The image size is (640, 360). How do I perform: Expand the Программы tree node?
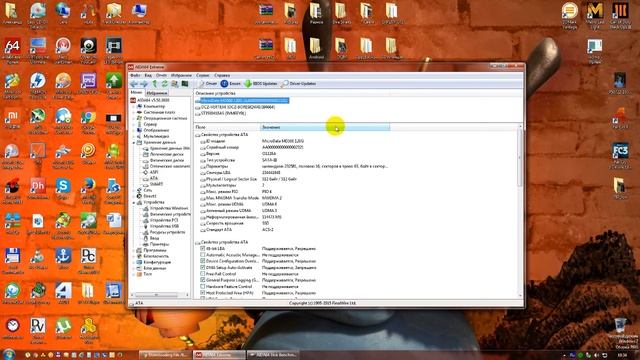pos(133,250)
